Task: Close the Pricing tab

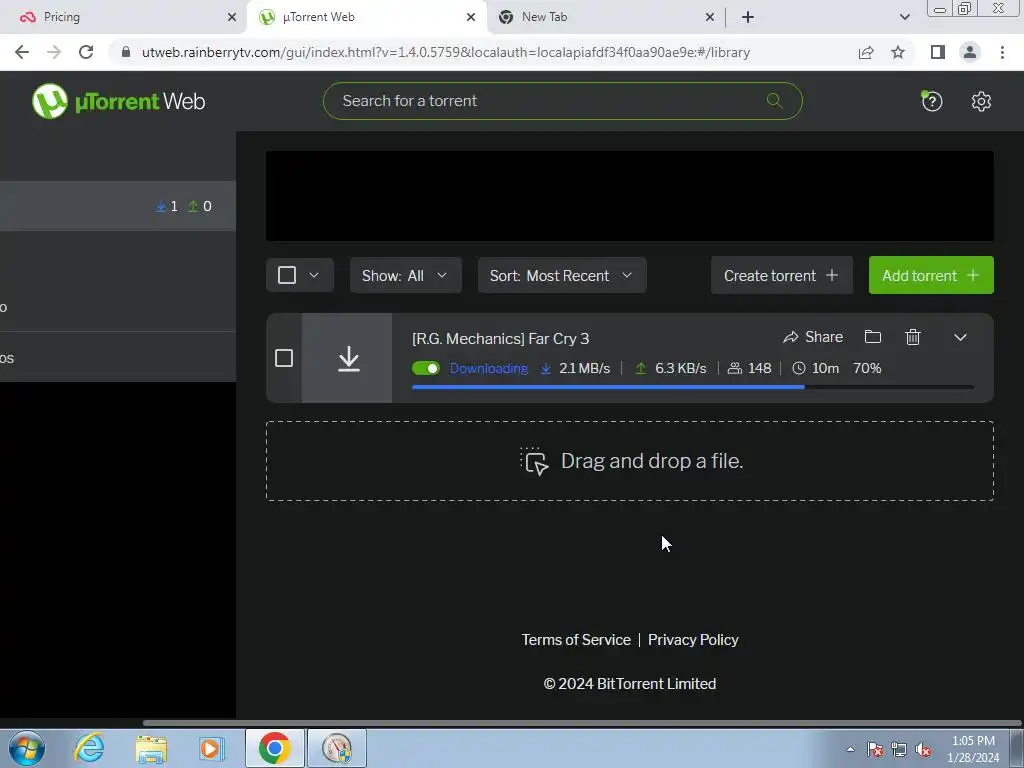Action: [232, 17]
